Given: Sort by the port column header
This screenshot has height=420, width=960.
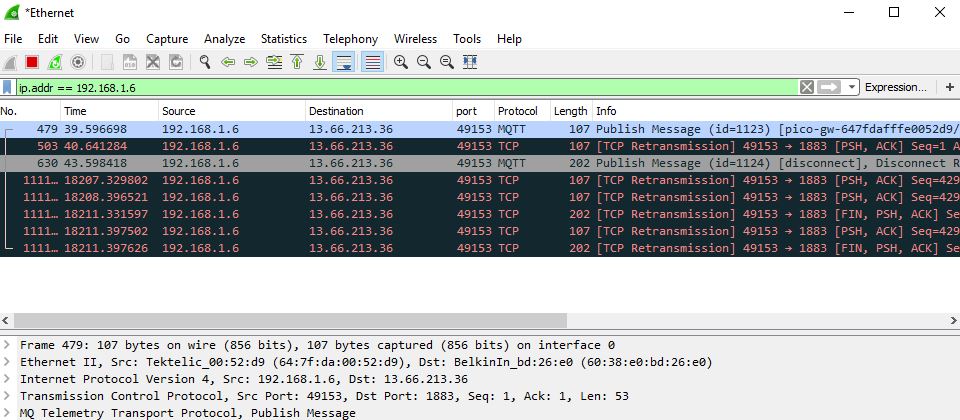Looking at the screenshot, I should [x=473, y=111].
